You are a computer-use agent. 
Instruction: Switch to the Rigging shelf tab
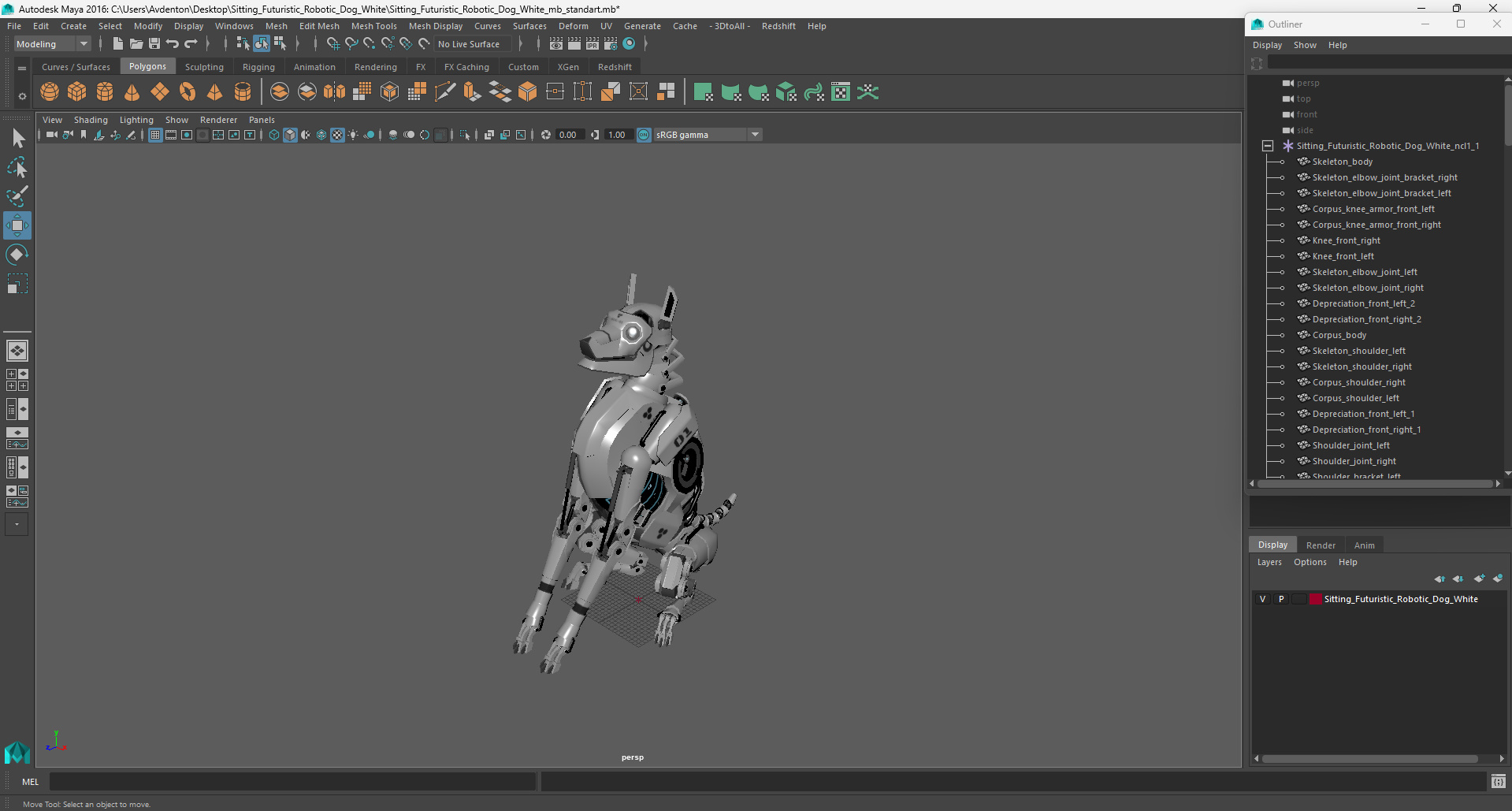pos(258,67)
